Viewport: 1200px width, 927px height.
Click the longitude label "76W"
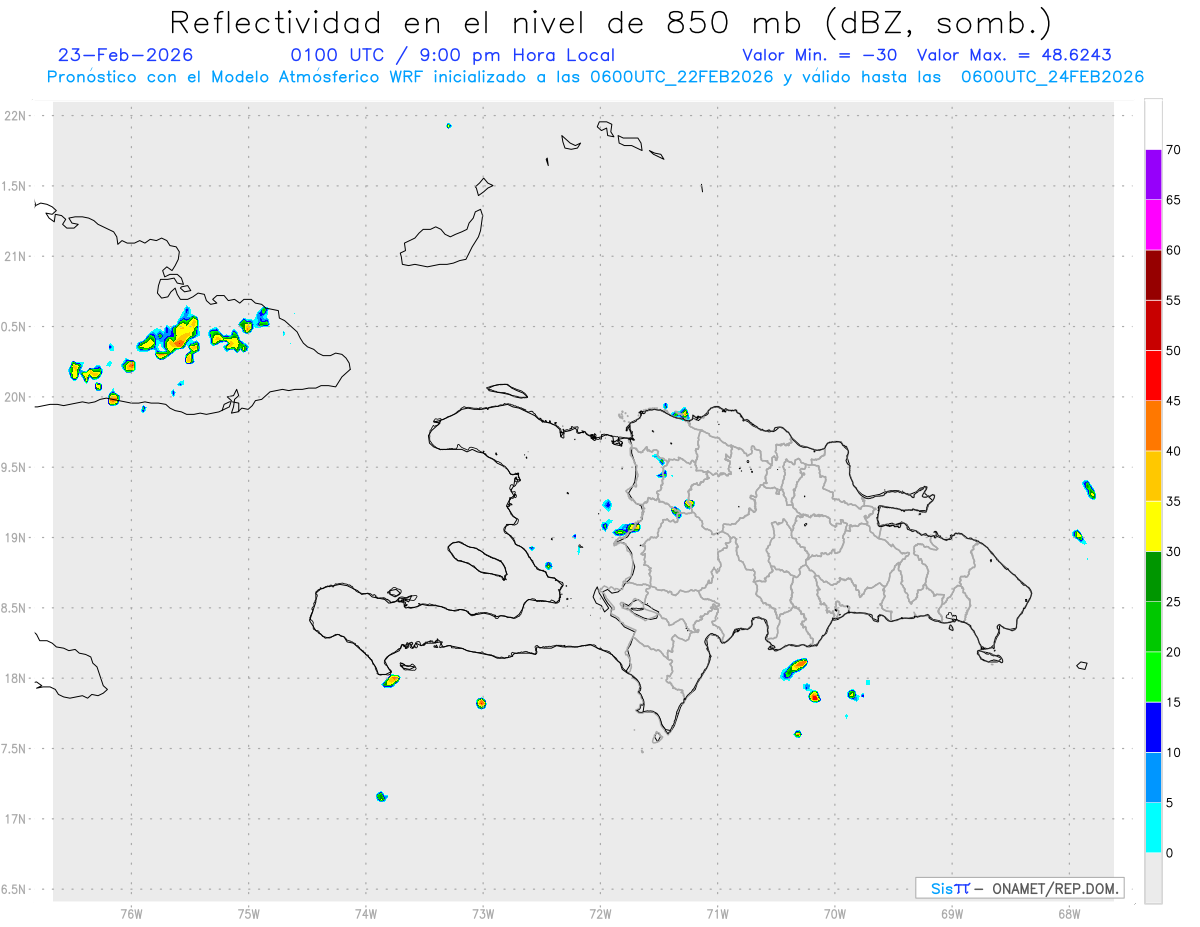(131, 913)
